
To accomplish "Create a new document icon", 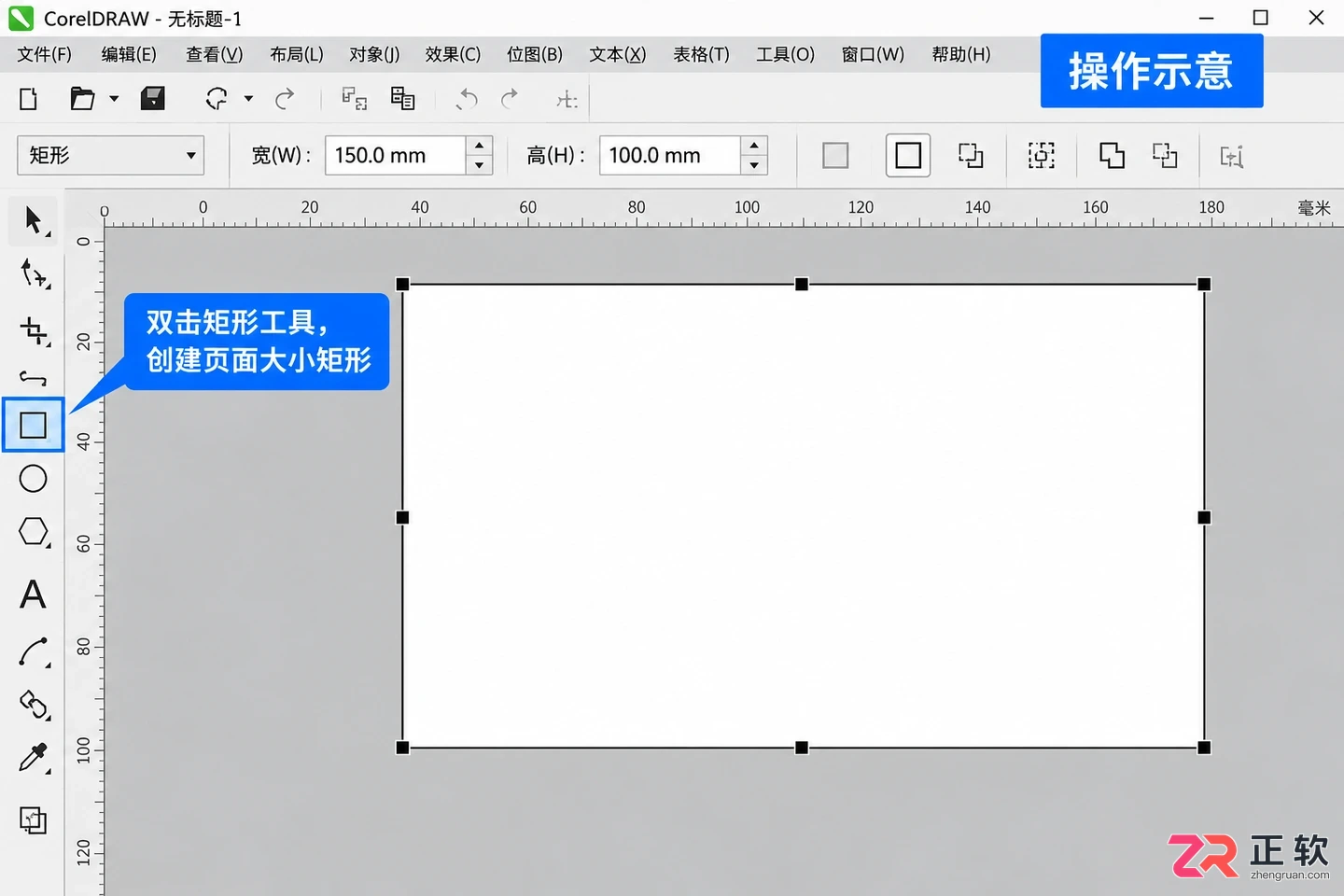I will [x=29, y=99].
